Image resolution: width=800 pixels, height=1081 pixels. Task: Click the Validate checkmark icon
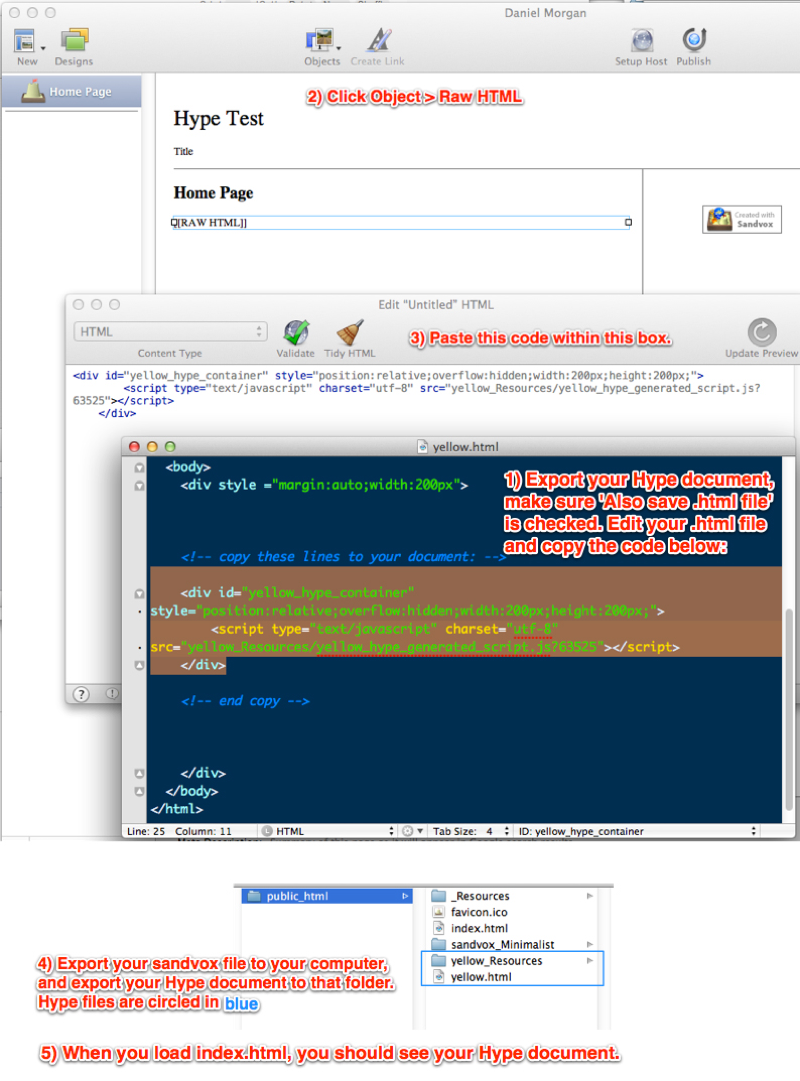296,332
